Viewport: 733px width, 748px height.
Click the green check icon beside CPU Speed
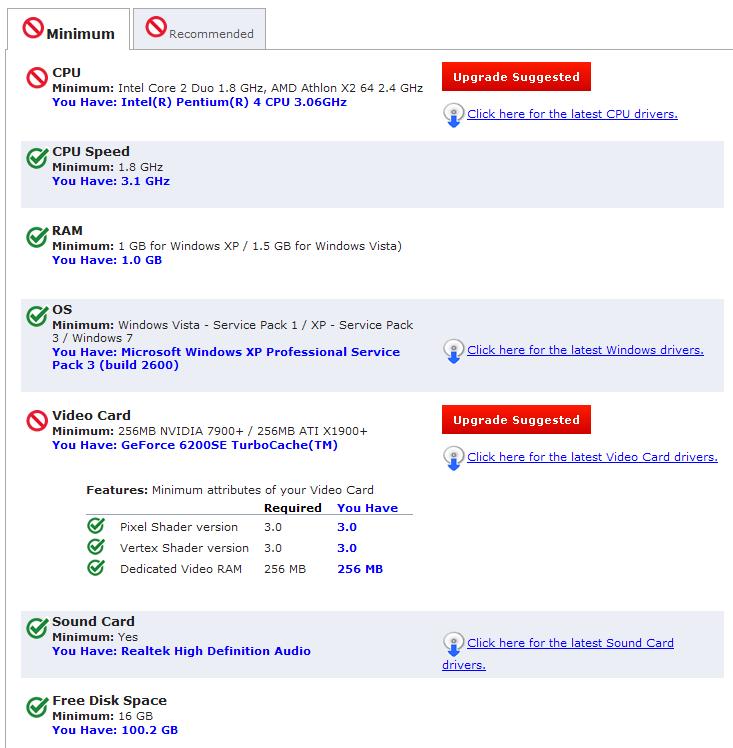(x=37, y=157)
